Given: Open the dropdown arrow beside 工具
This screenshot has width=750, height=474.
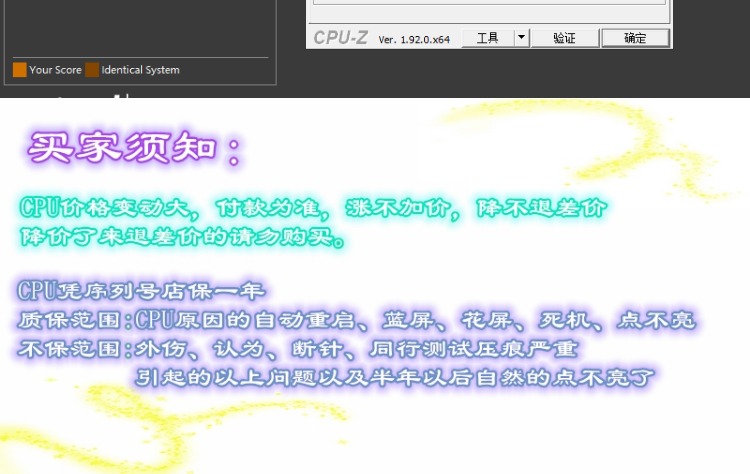Looking at the screenshot, I should (x=522, y=38).
